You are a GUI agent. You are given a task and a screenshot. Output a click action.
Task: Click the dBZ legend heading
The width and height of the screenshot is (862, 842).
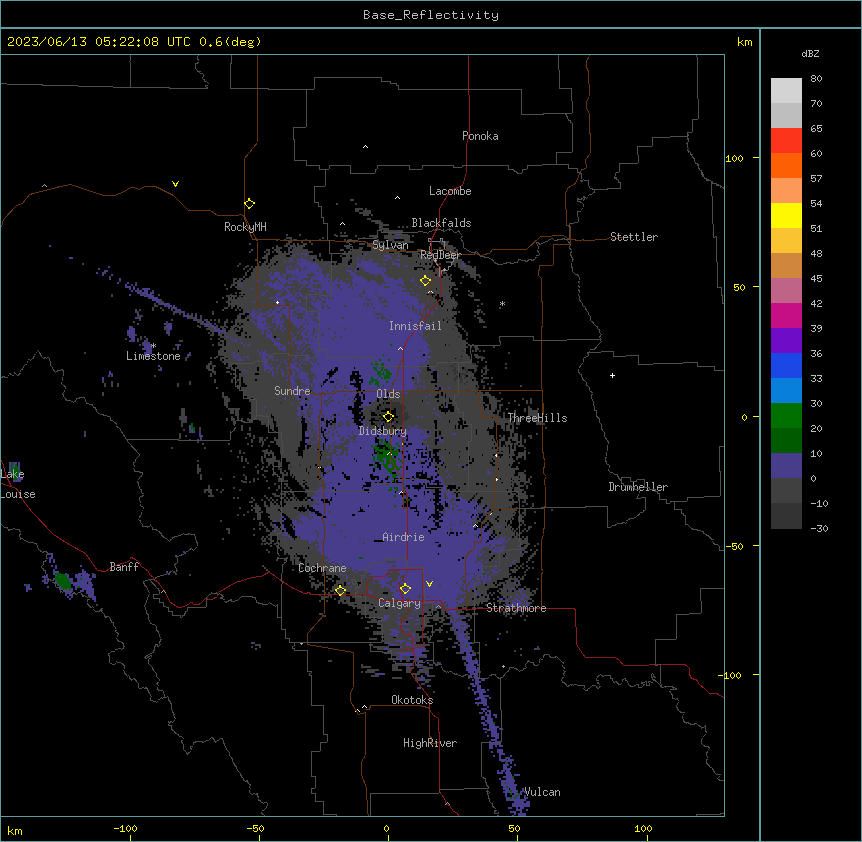click(810, 53)
